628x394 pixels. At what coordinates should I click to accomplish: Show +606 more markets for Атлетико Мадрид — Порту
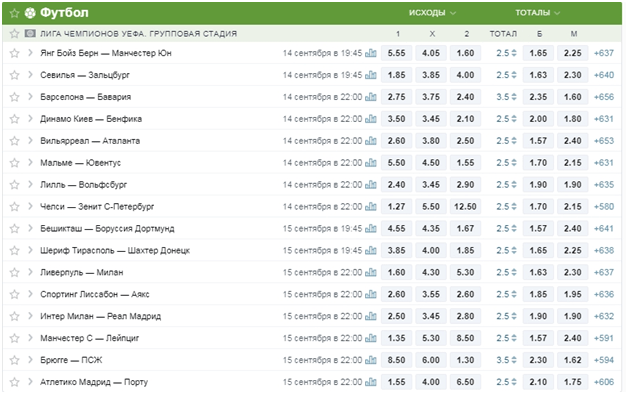(x=604, y=382)
